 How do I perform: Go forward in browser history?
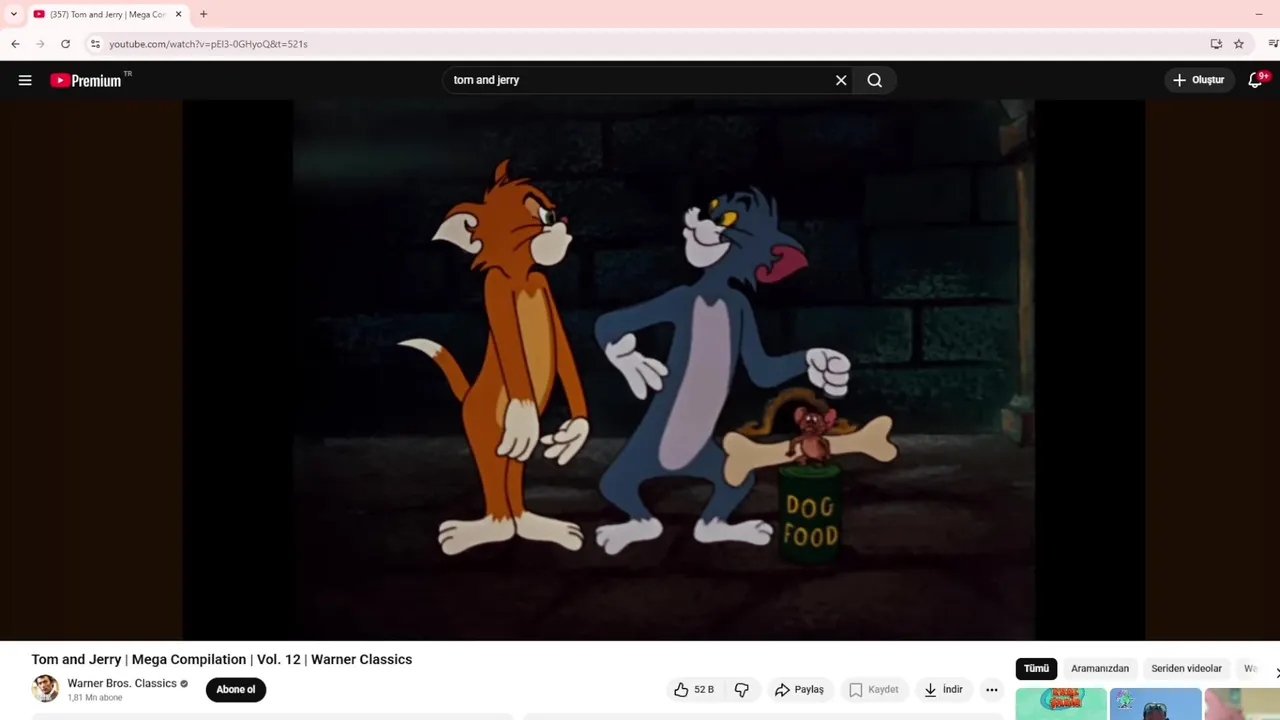coord(40,44)
